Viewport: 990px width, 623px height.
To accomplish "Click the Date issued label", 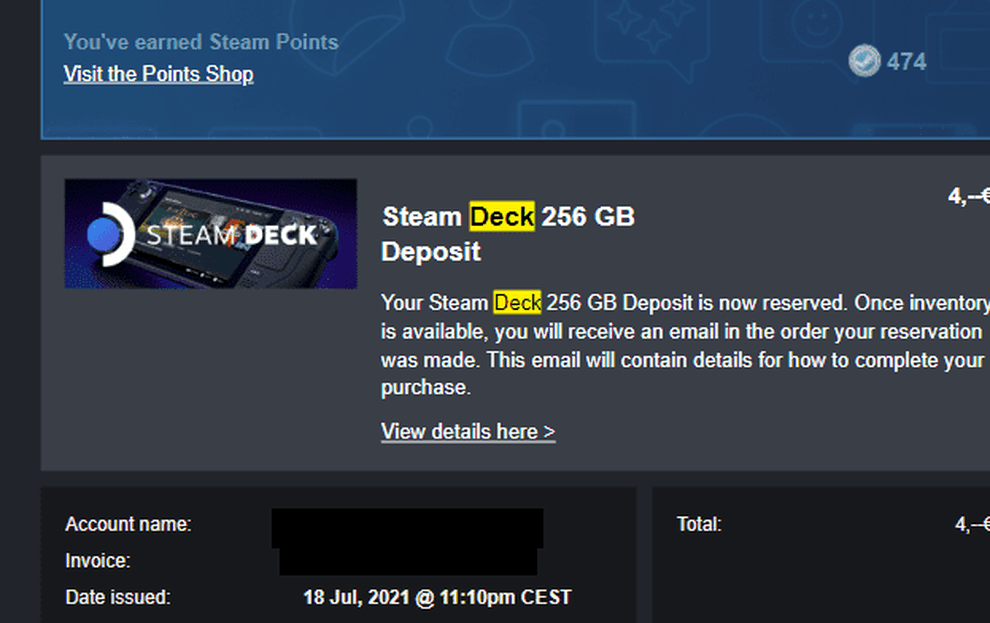I will tap(118, 597).
